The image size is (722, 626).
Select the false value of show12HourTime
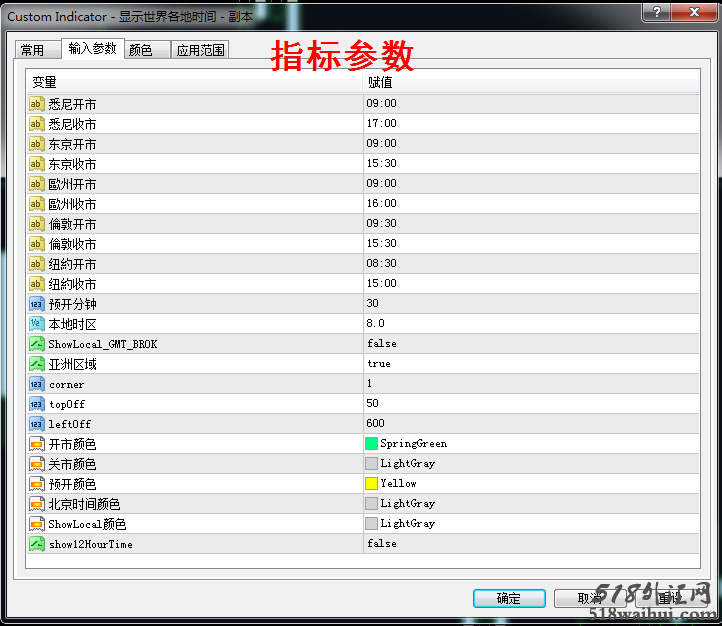tap(382, 544)
